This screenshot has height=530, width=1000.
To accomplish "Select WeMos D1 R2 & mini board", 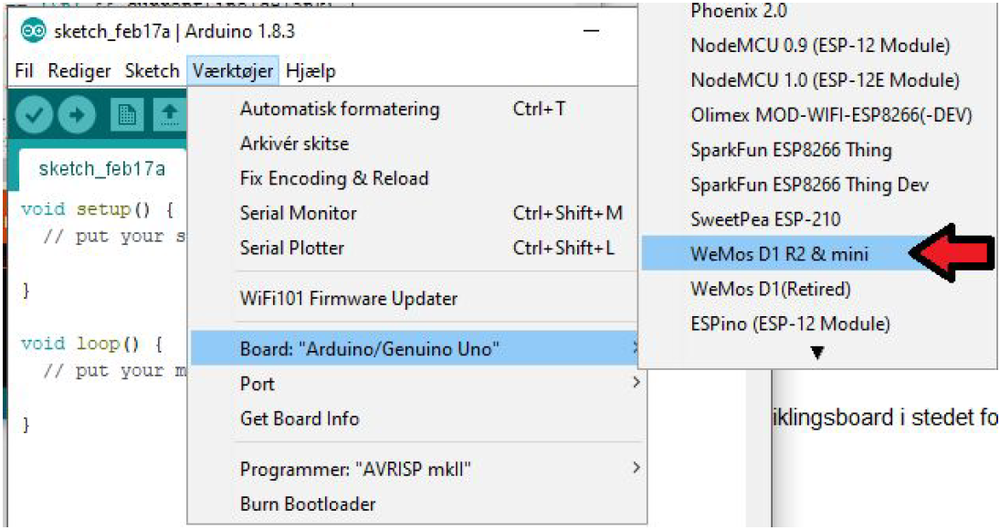I will pyautogui.click(x=779, y=254).
